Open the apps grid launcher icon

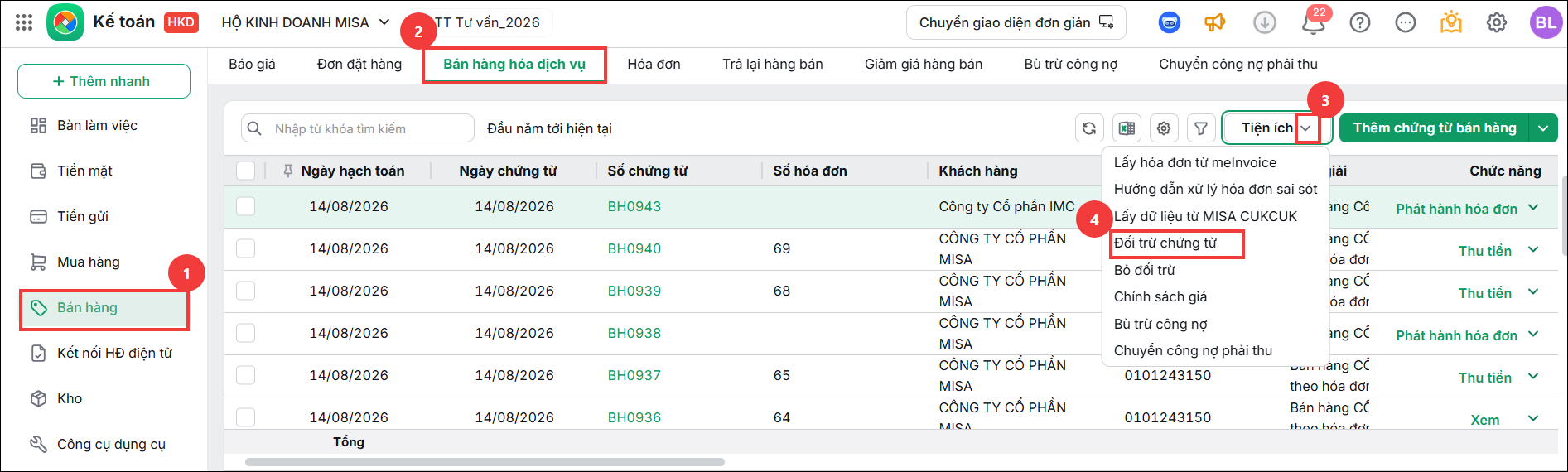24,23
